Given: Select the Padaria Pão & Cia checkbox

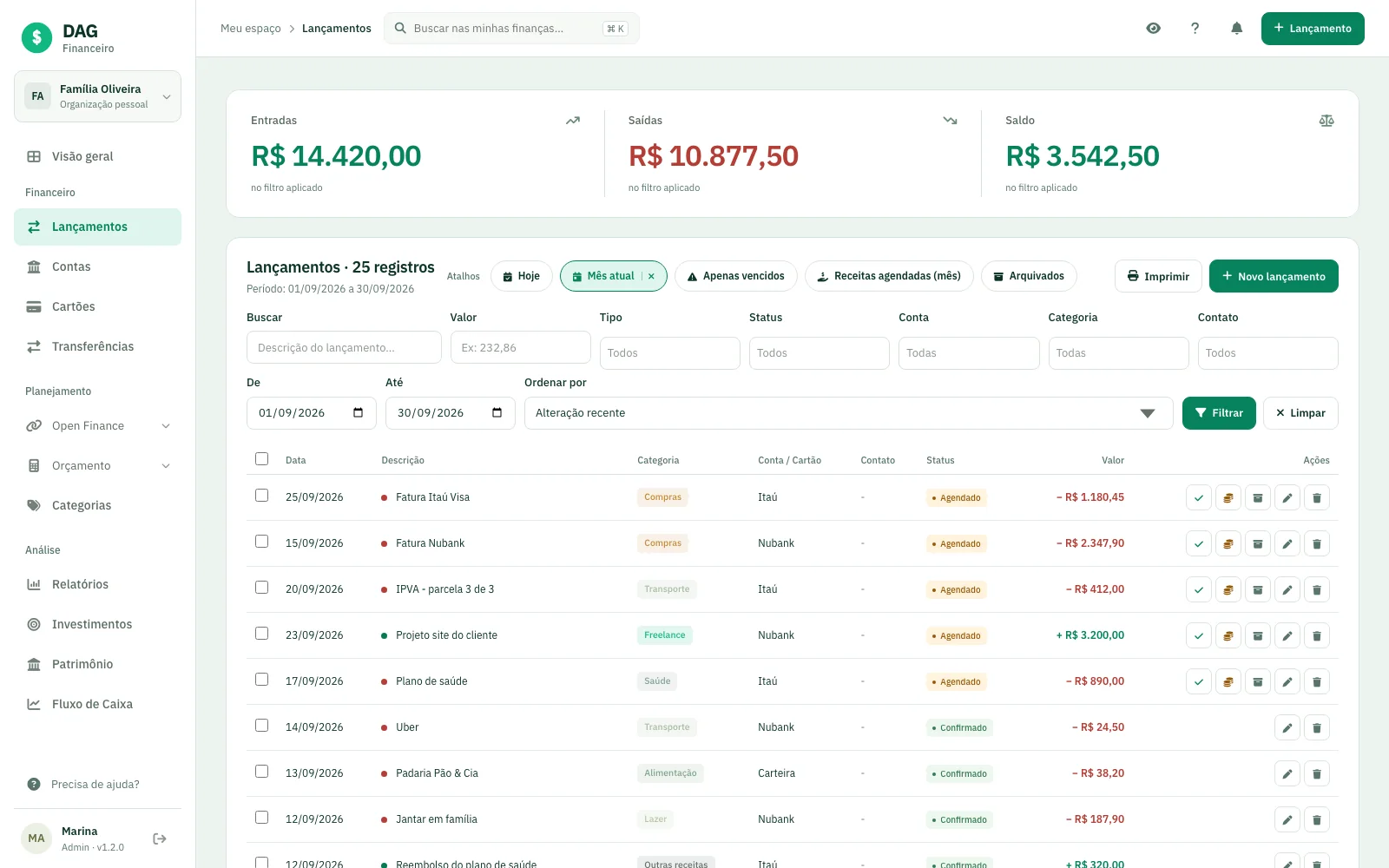Looking at the screenshot, I should point(261,771).
